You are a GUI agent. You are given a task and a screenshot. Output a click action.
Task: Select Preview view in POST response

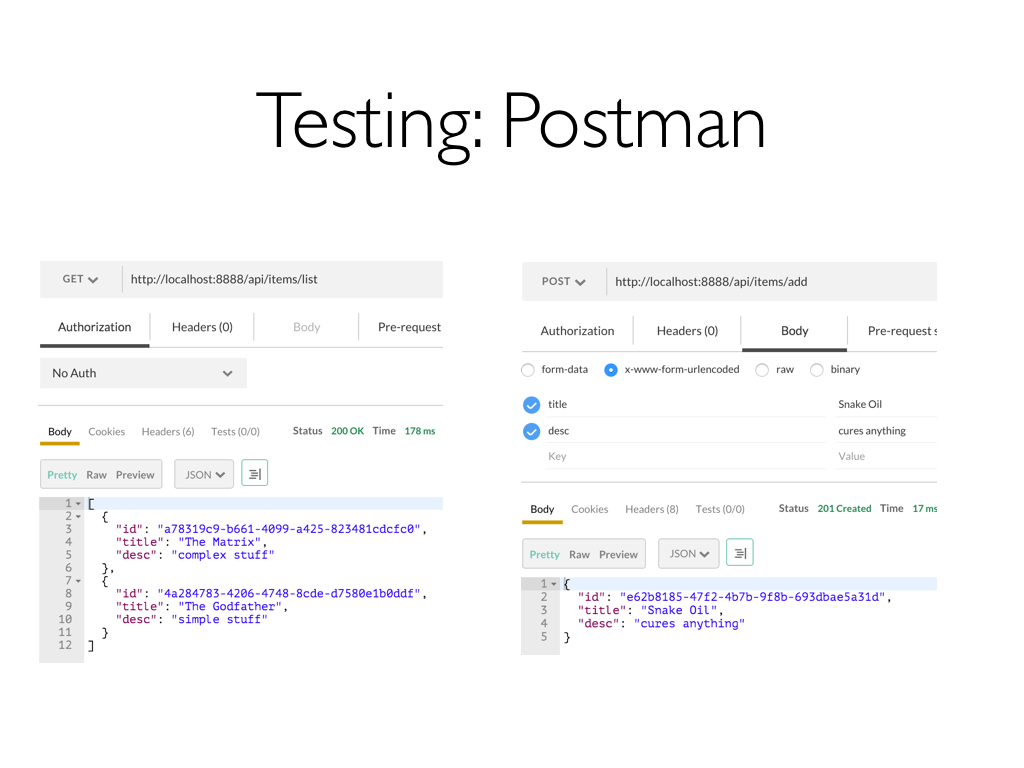[x=618, y=554]
